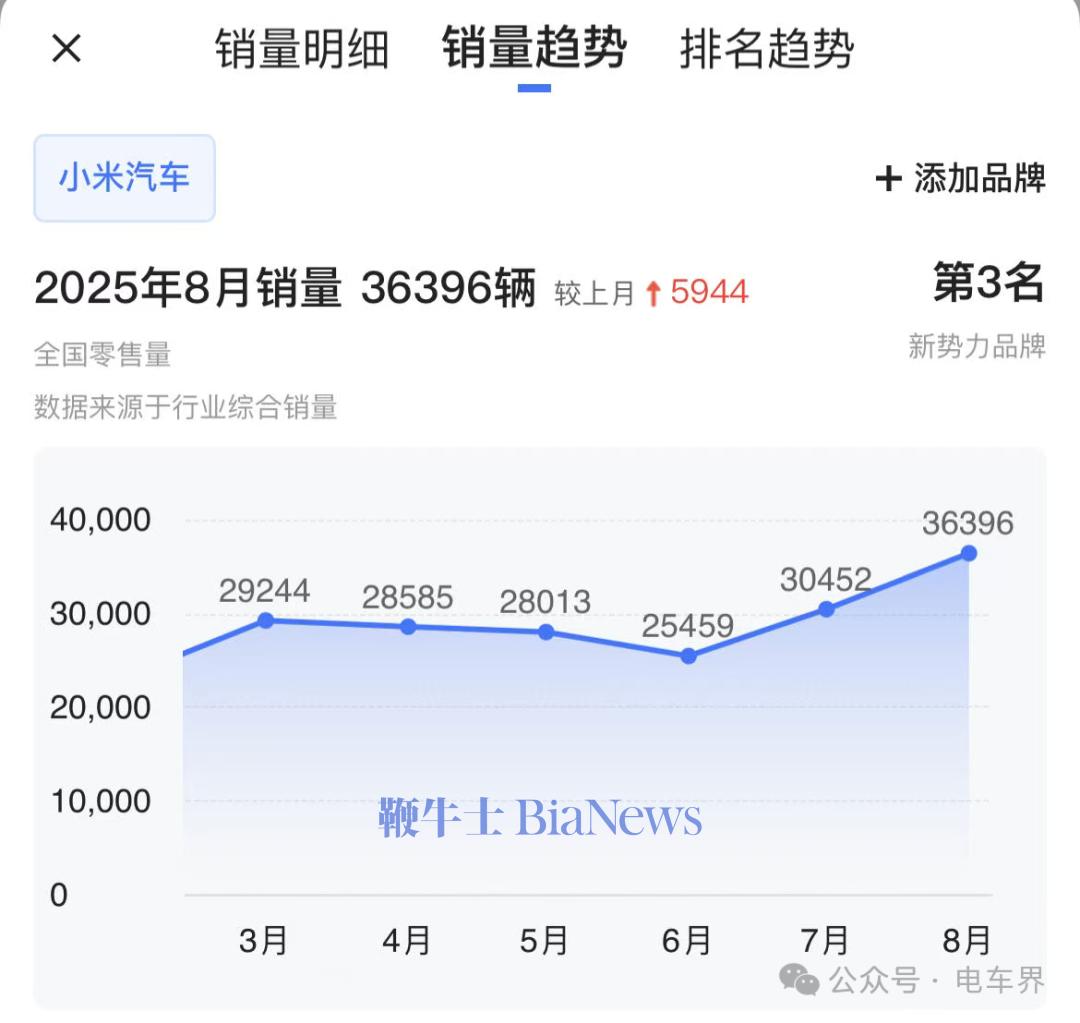Click the 6月 axis label
This screenshot has width=1080, height=1023.
point(687,940)
